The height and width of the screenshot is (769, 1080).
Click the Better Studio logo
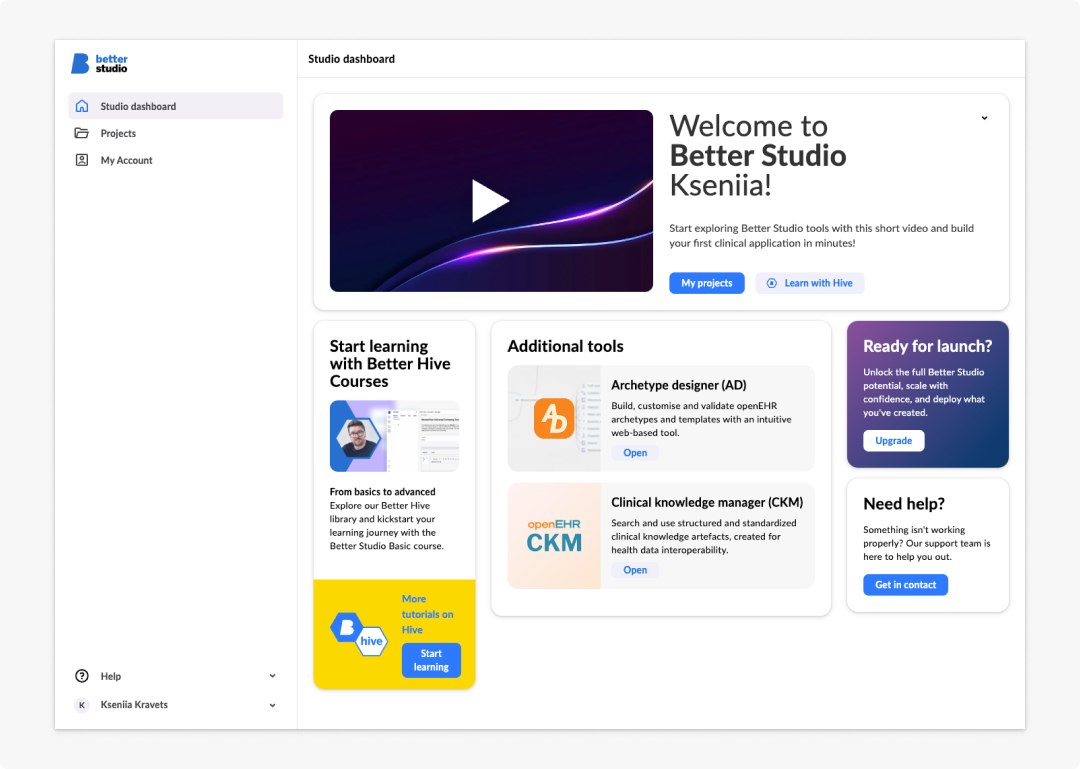coord(99,63)
